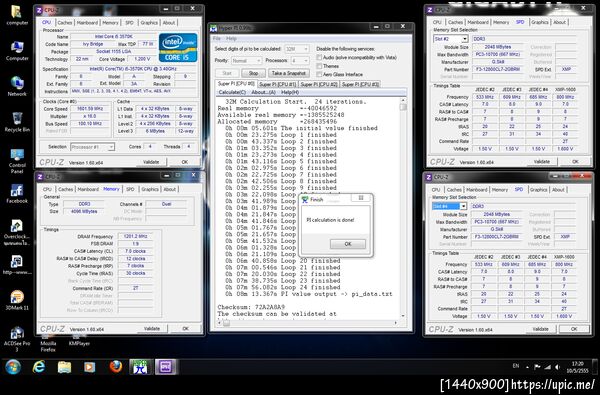
Task: Enable the Audio service disable checkbox
Action: click(x=319, y=57)
